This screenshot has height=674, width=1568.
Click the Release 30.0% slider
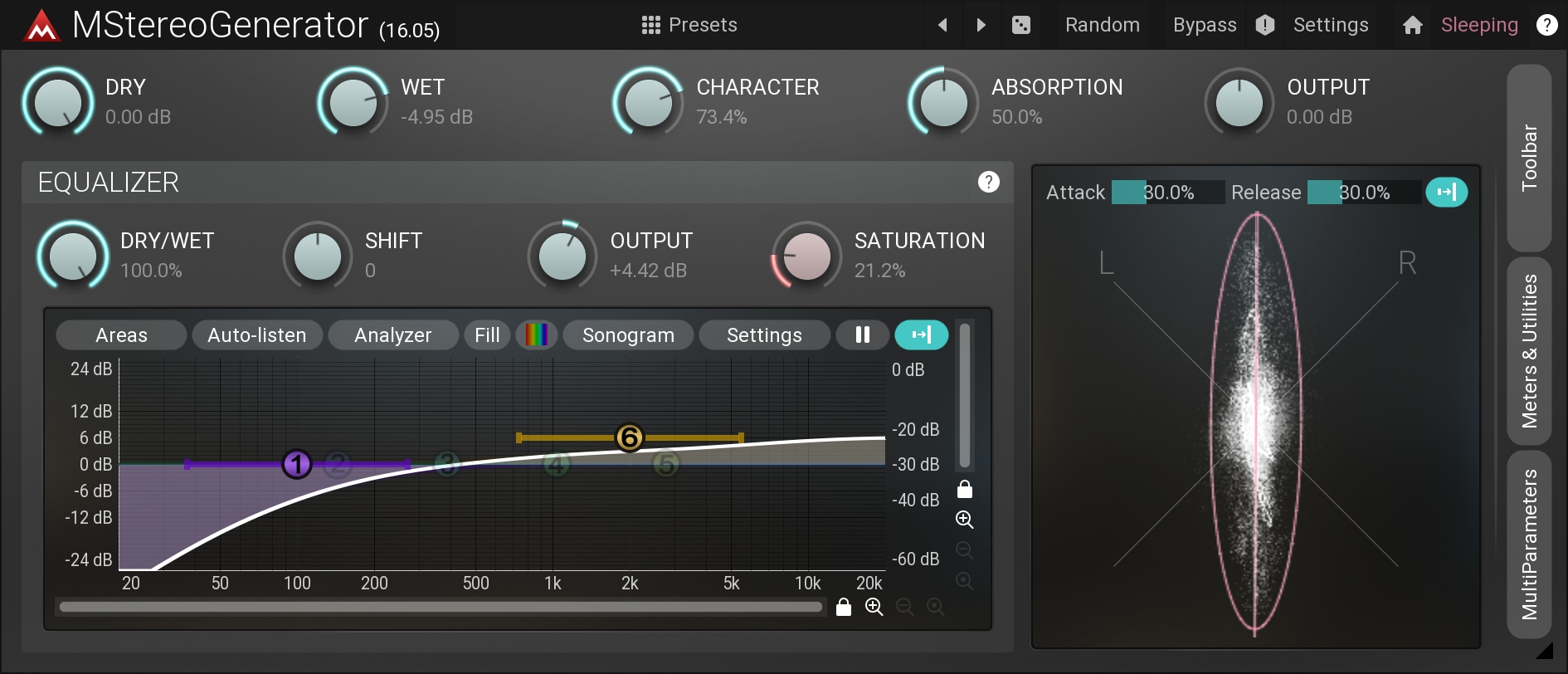pyautogui.click(x=1364, y=193)
